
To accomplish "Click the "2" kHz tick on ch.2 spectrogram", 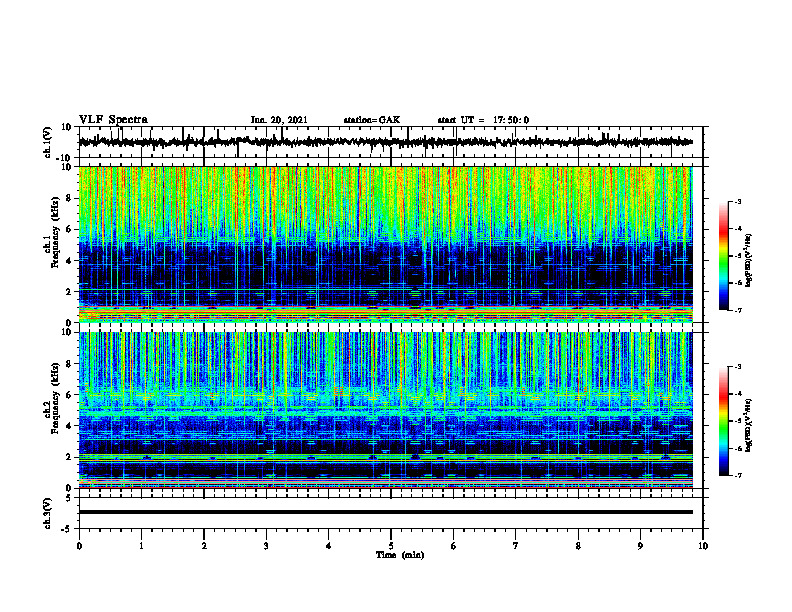I will click(70, 457).
